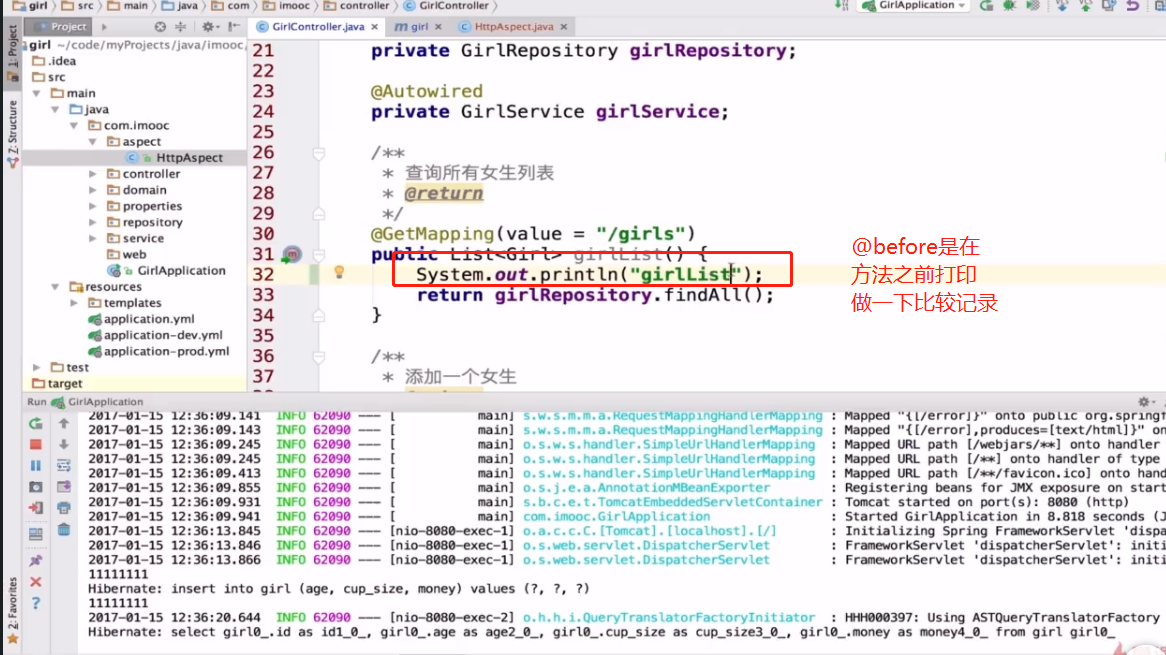Close the HttpAspect.java tab
The width and height of the screenshot is (1166, 655).
point(564,27)
